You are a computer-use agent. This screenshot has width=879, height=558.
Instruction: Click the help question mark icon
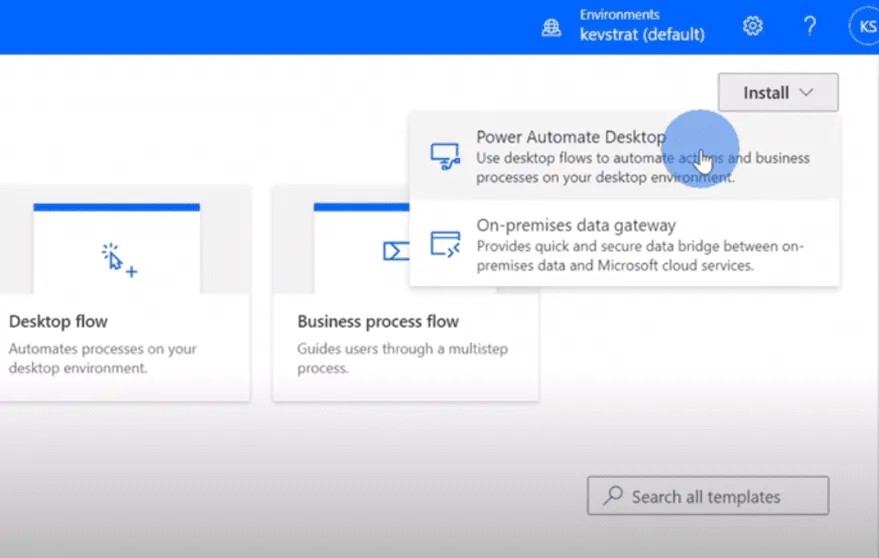point(809,26)
